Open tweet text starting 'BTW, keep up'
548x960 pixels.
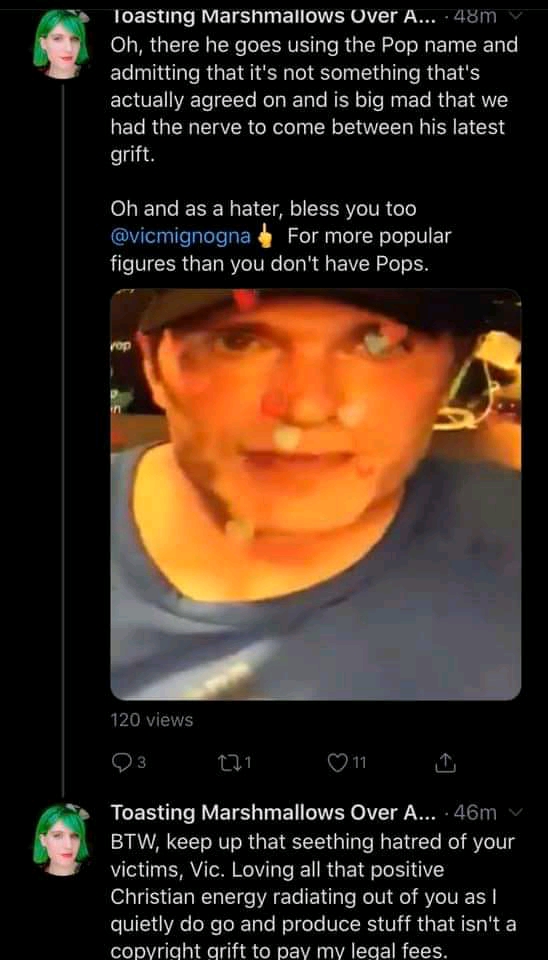pos(313,897)
